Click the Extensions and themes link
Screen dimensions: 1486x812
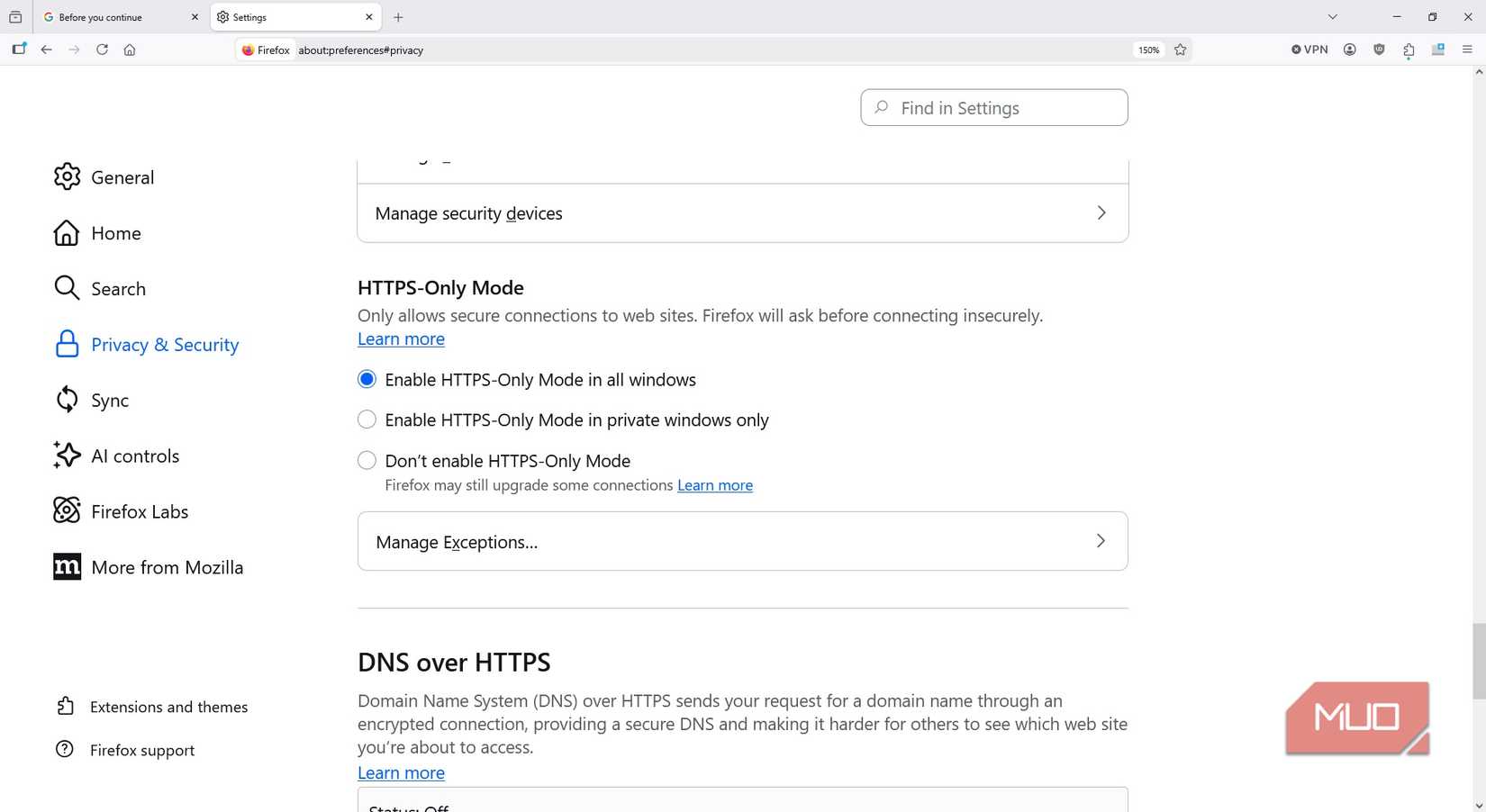click(x=168, y=707)
